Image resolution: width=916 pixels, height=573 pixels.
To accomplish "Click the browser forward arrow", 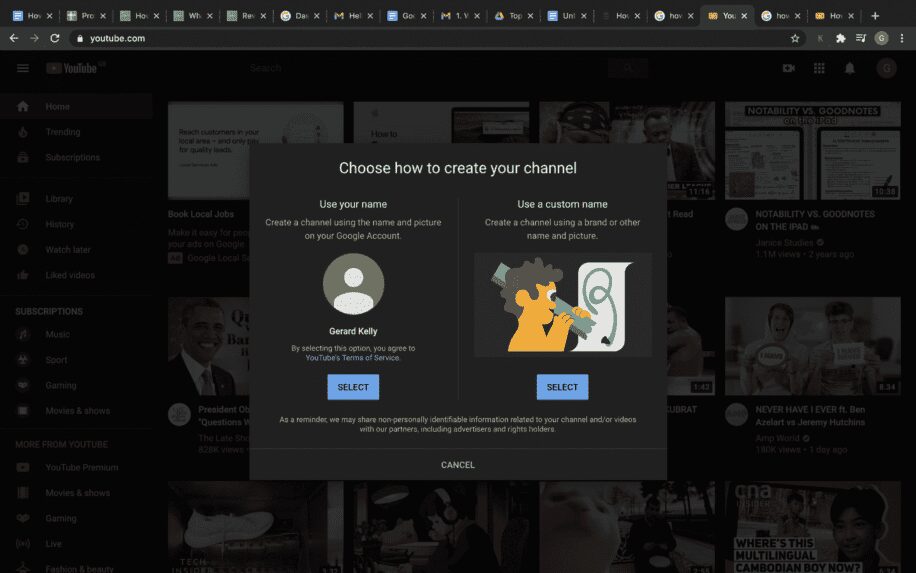I will click(34, 38).
